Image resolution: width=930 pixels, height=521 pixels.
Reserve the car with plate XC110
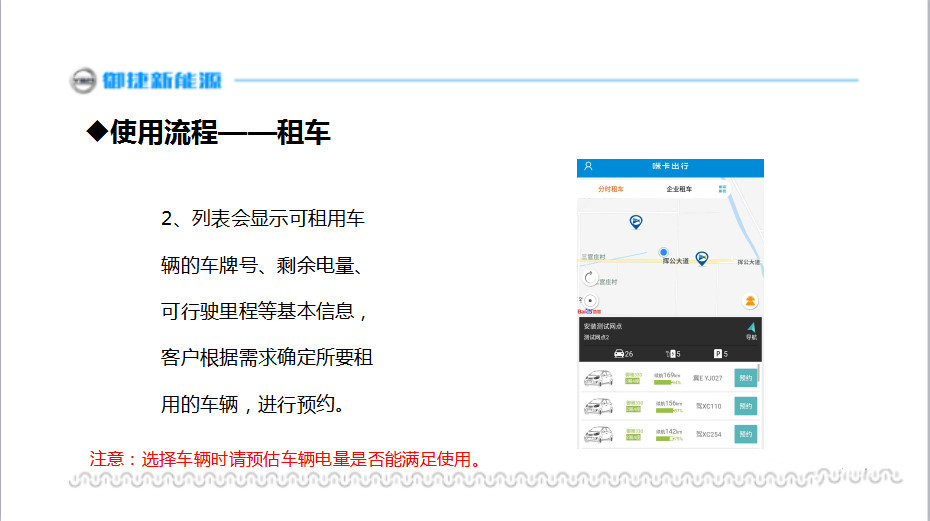pyautogui.click(x=746, y=406)
